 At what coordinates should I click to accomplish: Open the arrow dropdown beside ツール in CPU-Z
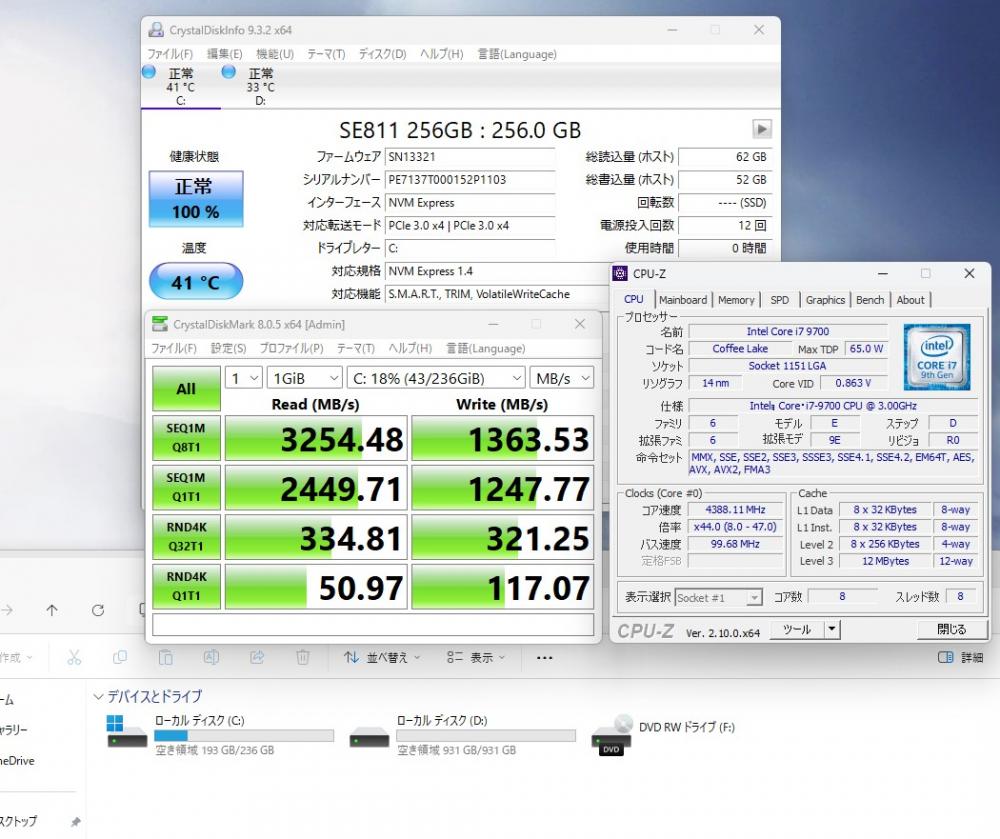click(x=832, y=629)
